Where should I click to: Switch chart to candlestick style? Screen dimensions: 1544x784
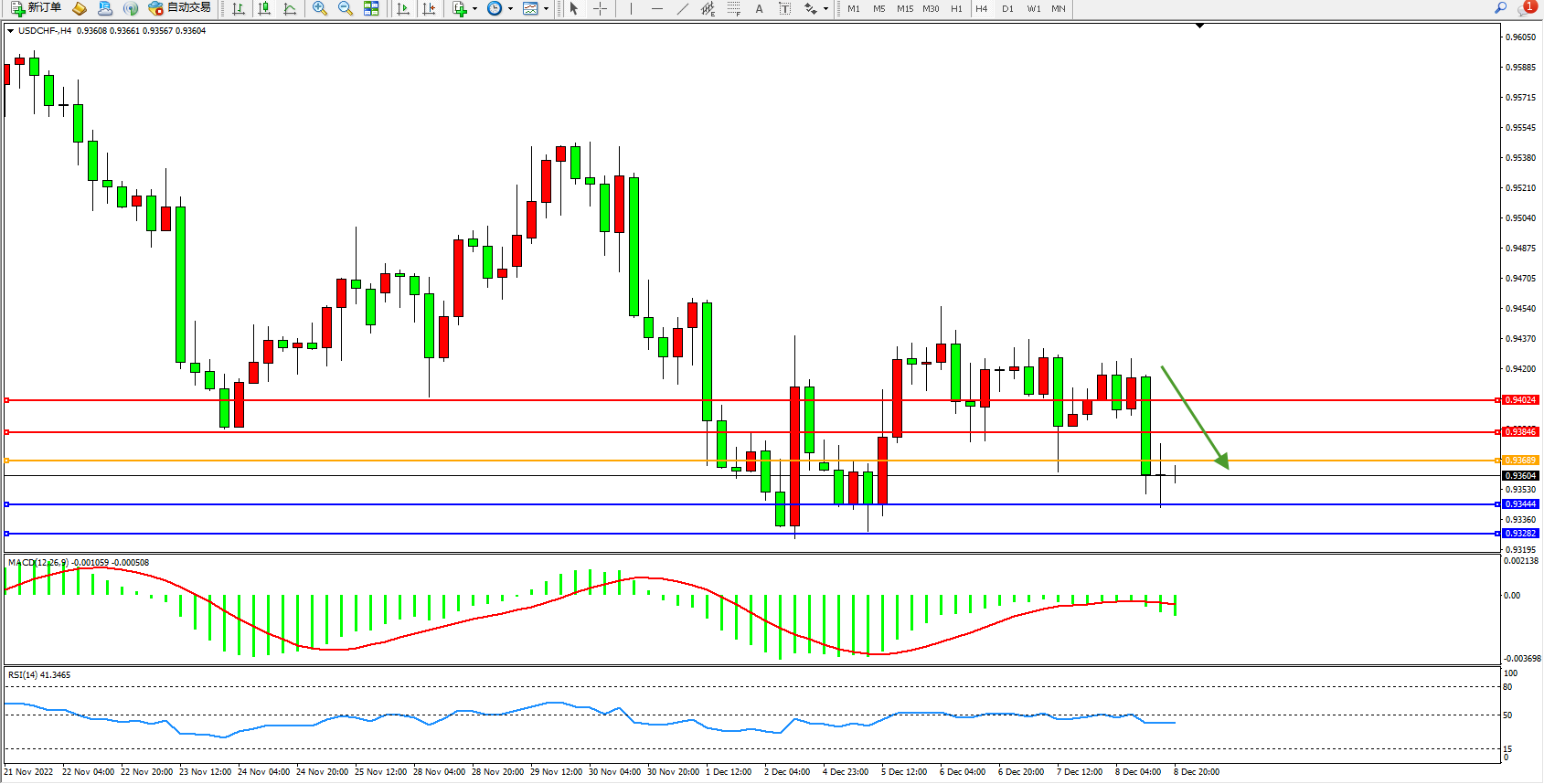264,8
